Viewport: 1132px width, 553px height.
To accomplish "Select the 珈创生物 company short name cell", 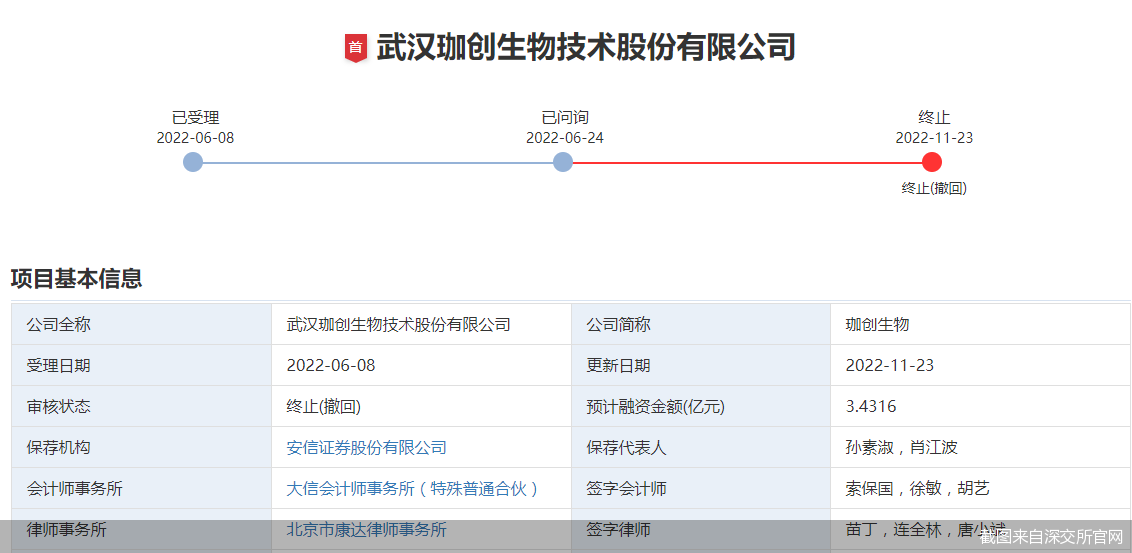I will [x=877, y=325].
